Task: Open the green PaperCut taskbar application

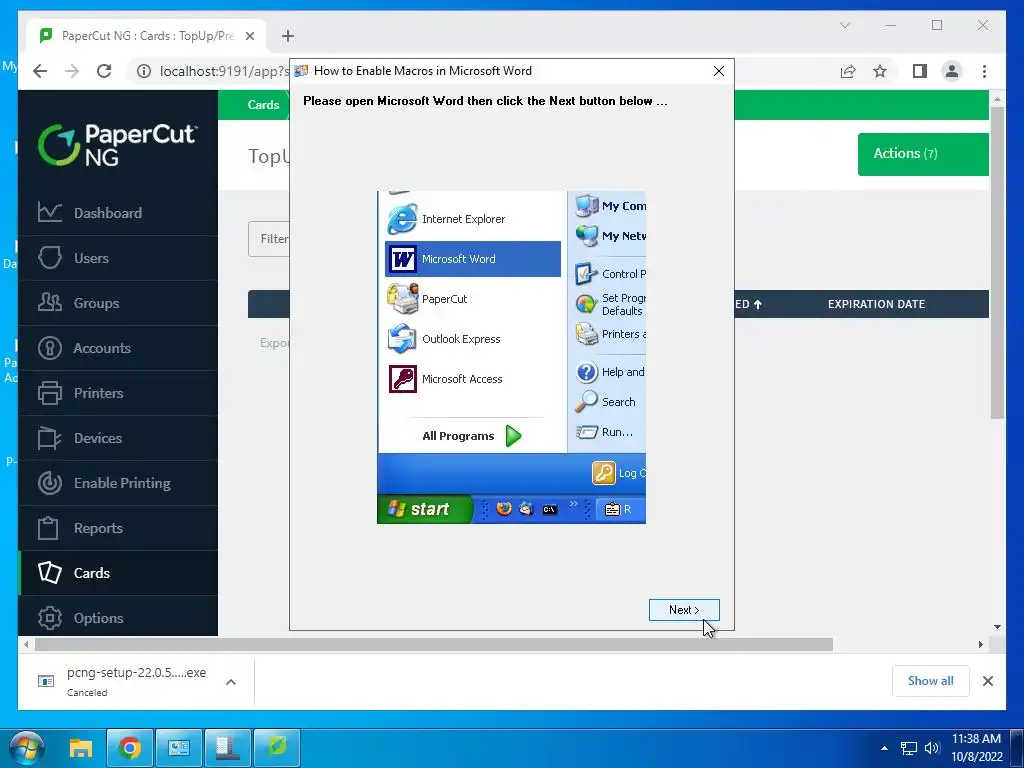Action: (x=277, y=748)
